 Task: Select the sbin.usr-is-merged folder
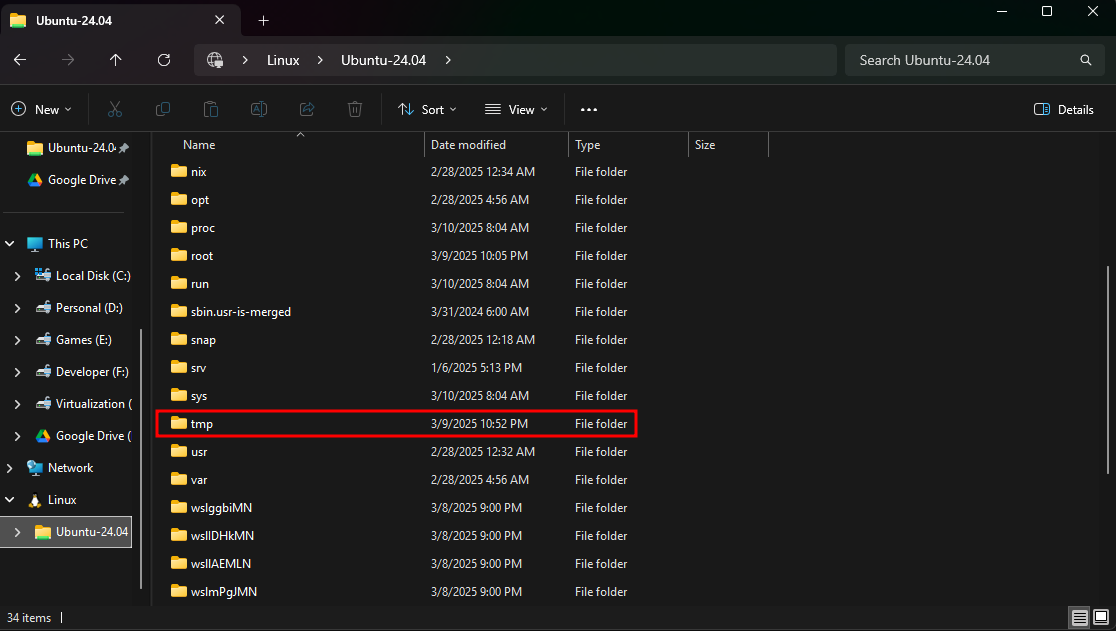point(241,312)
